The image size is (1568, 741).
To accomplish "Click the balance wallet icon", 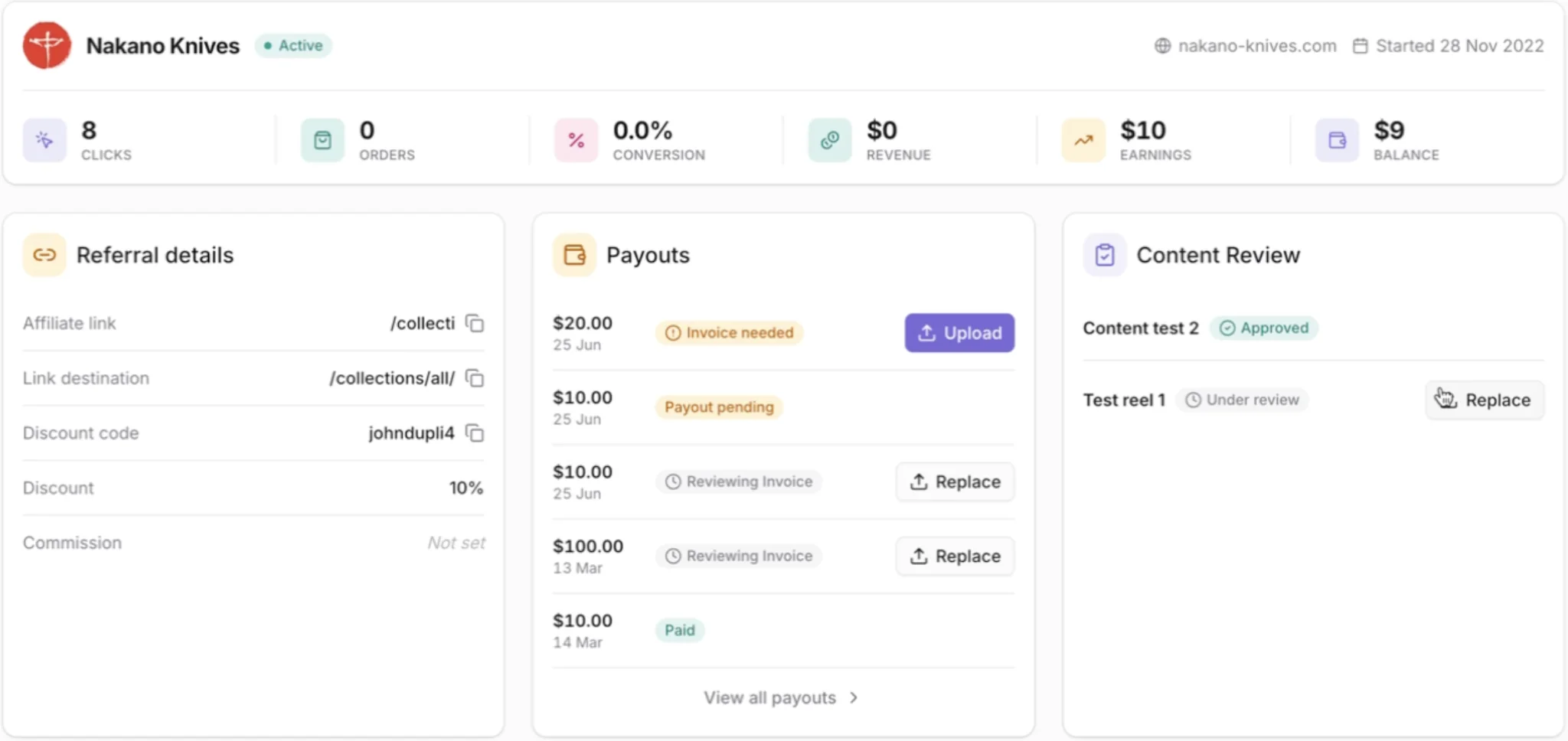I will pyautogui.click(x=1337, y=140).
